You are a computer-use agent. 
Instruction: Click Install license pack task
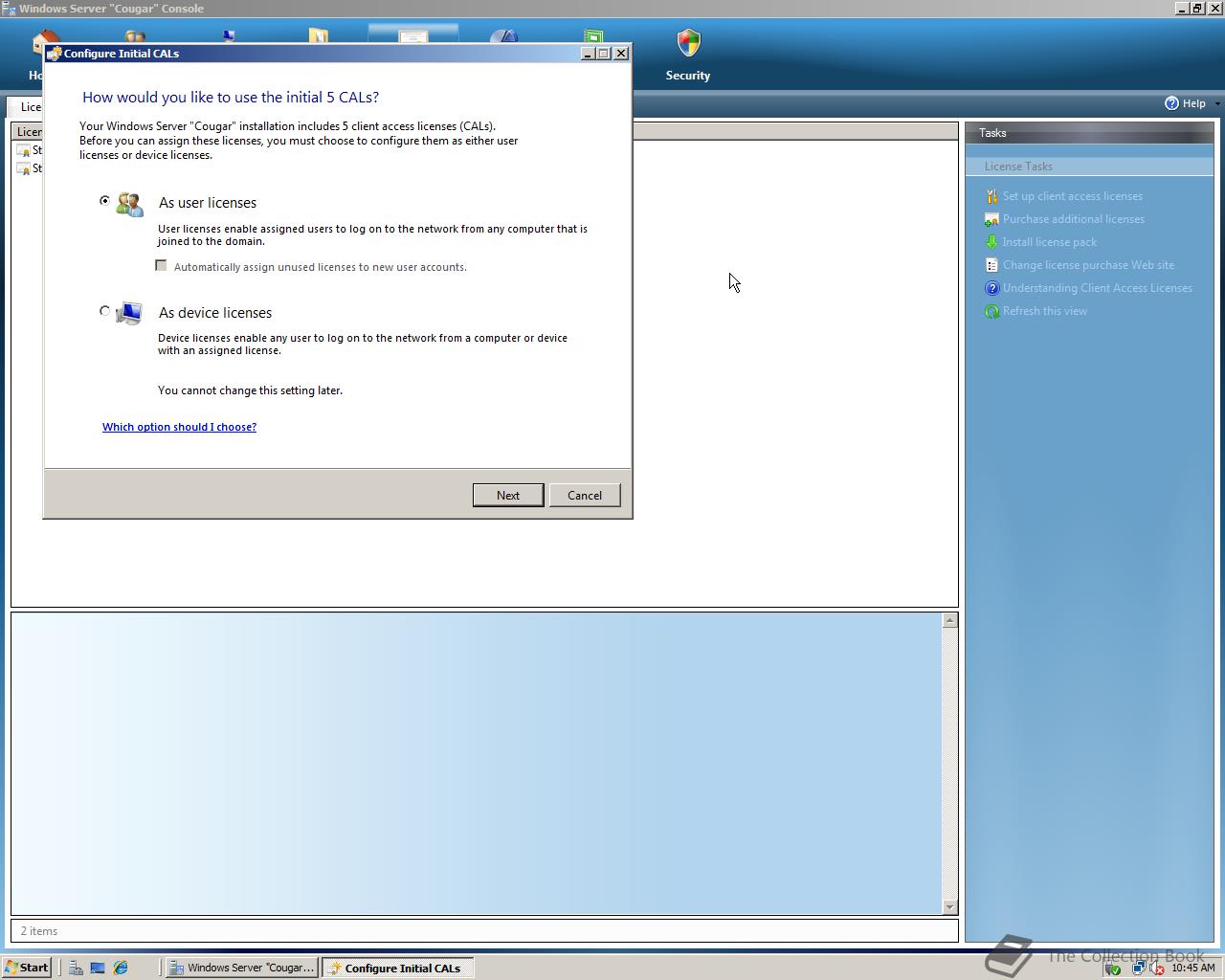pos(1049,242)
